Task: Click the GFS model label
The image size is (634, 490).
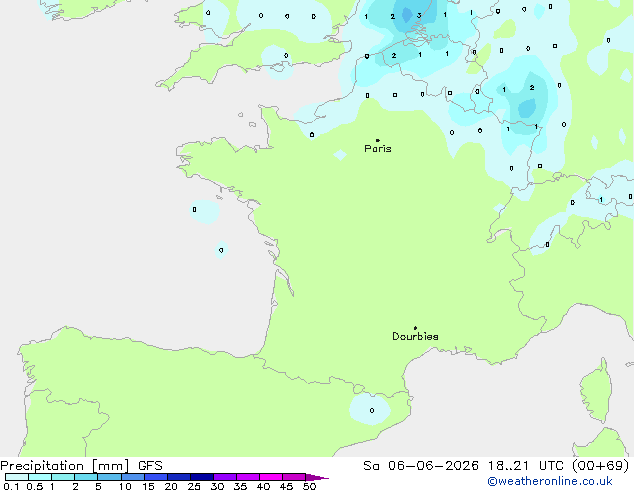Action: pos(150,466)
